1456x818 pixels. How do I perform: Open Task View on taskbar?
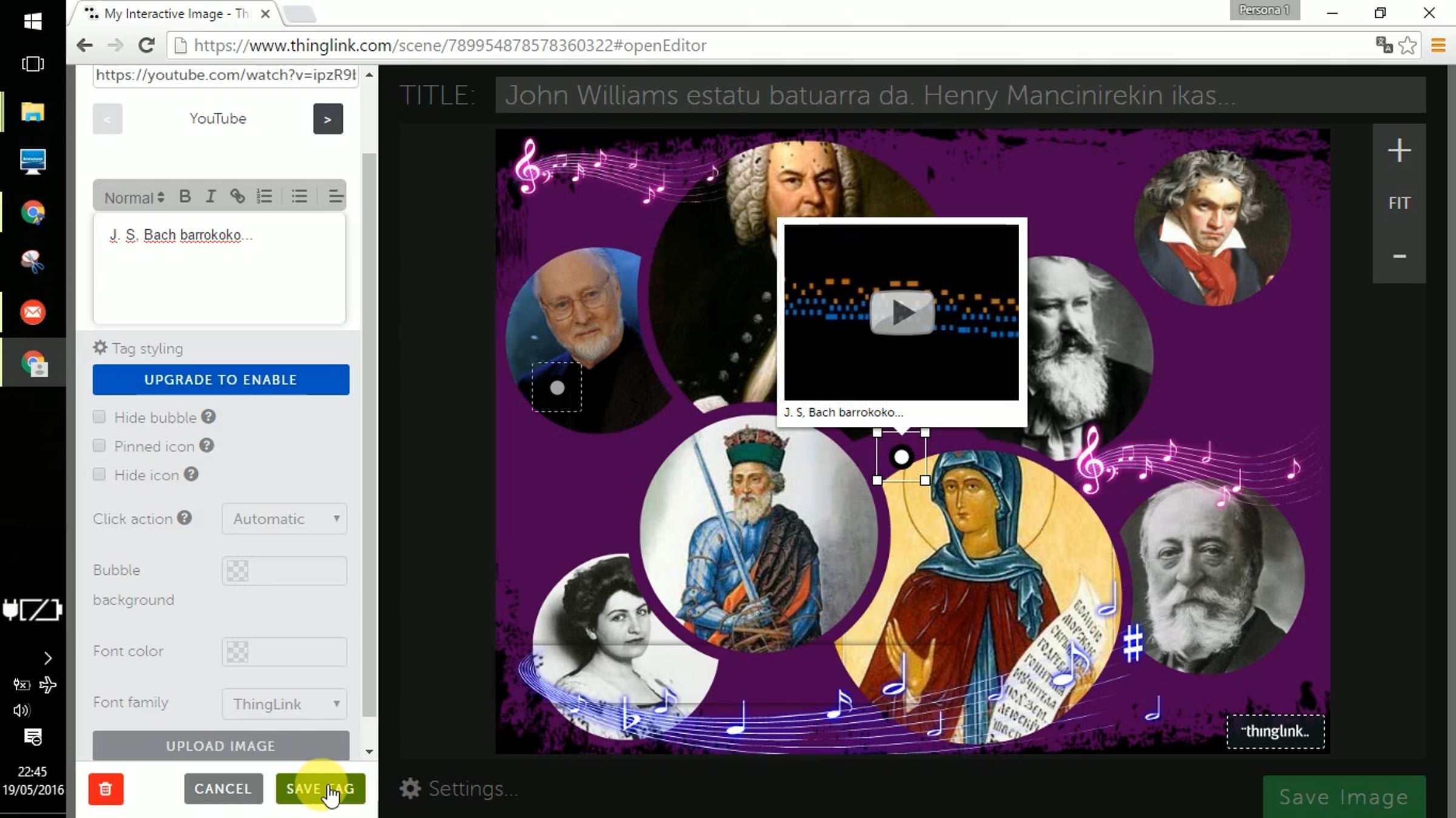(33, 64)
